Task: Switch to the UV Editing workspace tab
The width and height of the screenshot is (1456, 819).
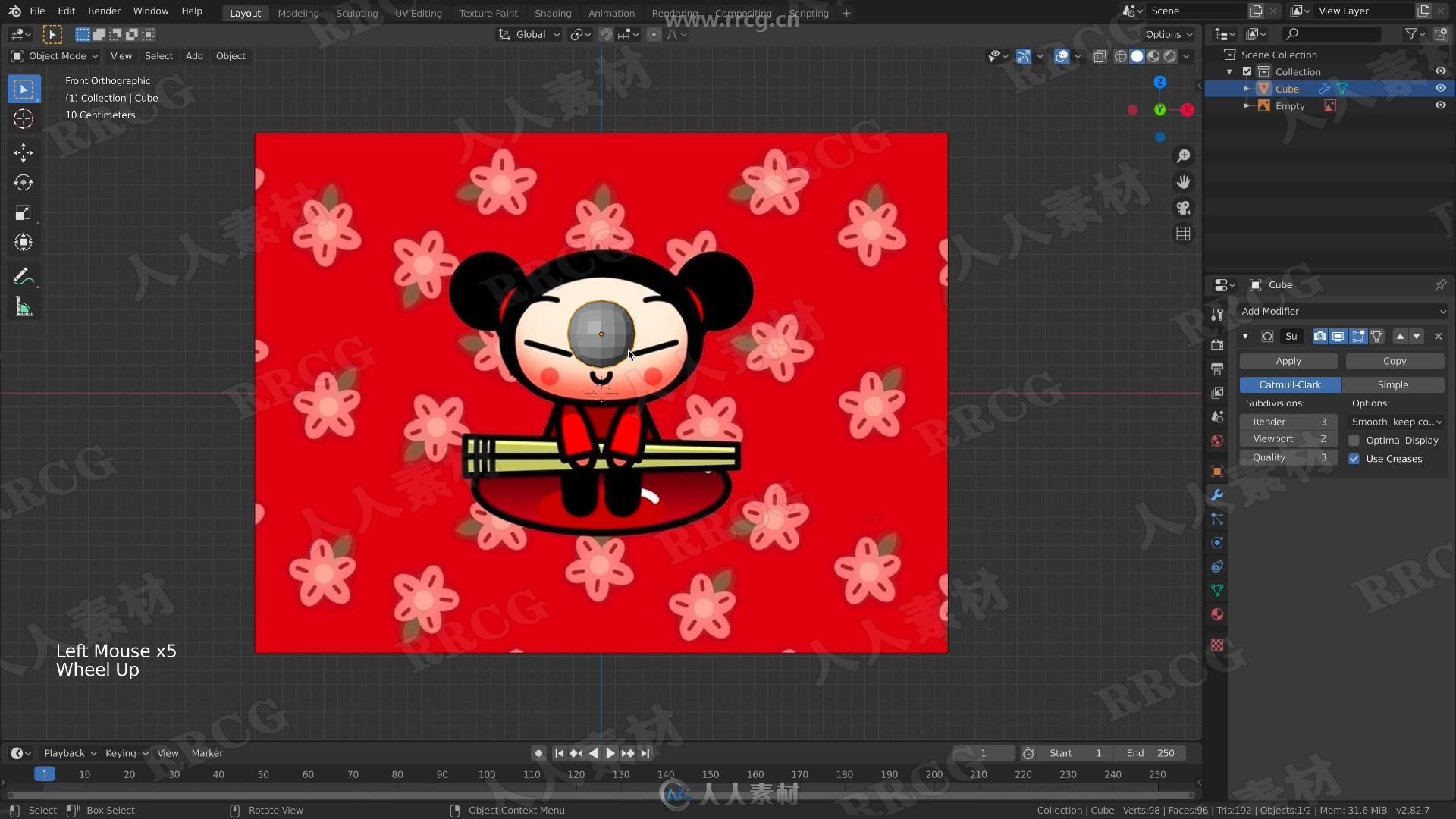Action: pos(418,13)
